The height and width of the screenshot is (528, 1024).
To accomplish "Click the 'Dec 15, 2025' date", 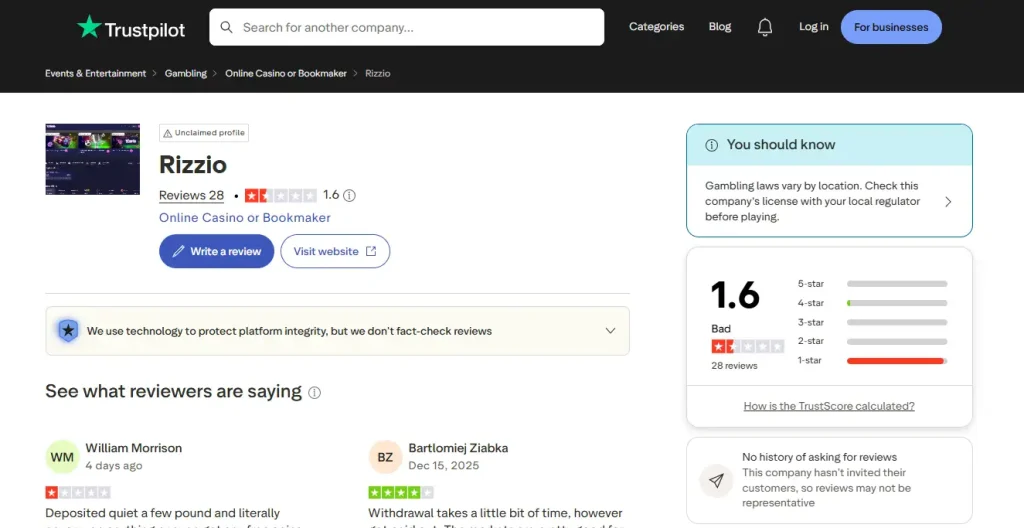I will click(x=443, y=465).
